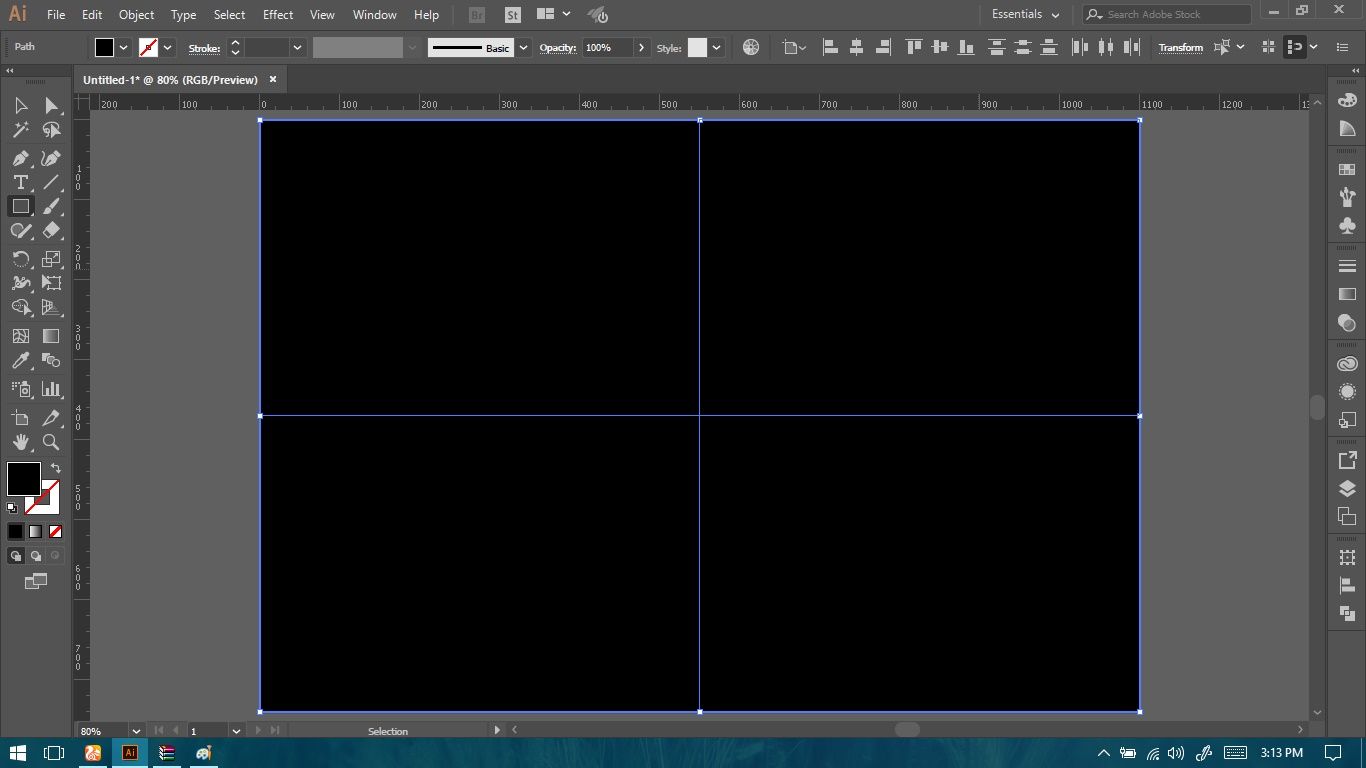Click the Opacity label link
Screen dimensions: 1366x768
pos(558,47)
